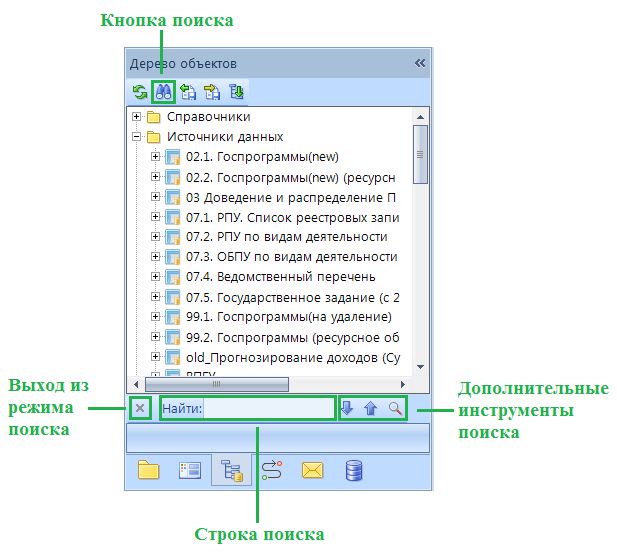The width and height of the screenshot is (617, 555).
Task: Select 07.2. РПУ по видам деятельности
Action: click(x=286, y=237)
